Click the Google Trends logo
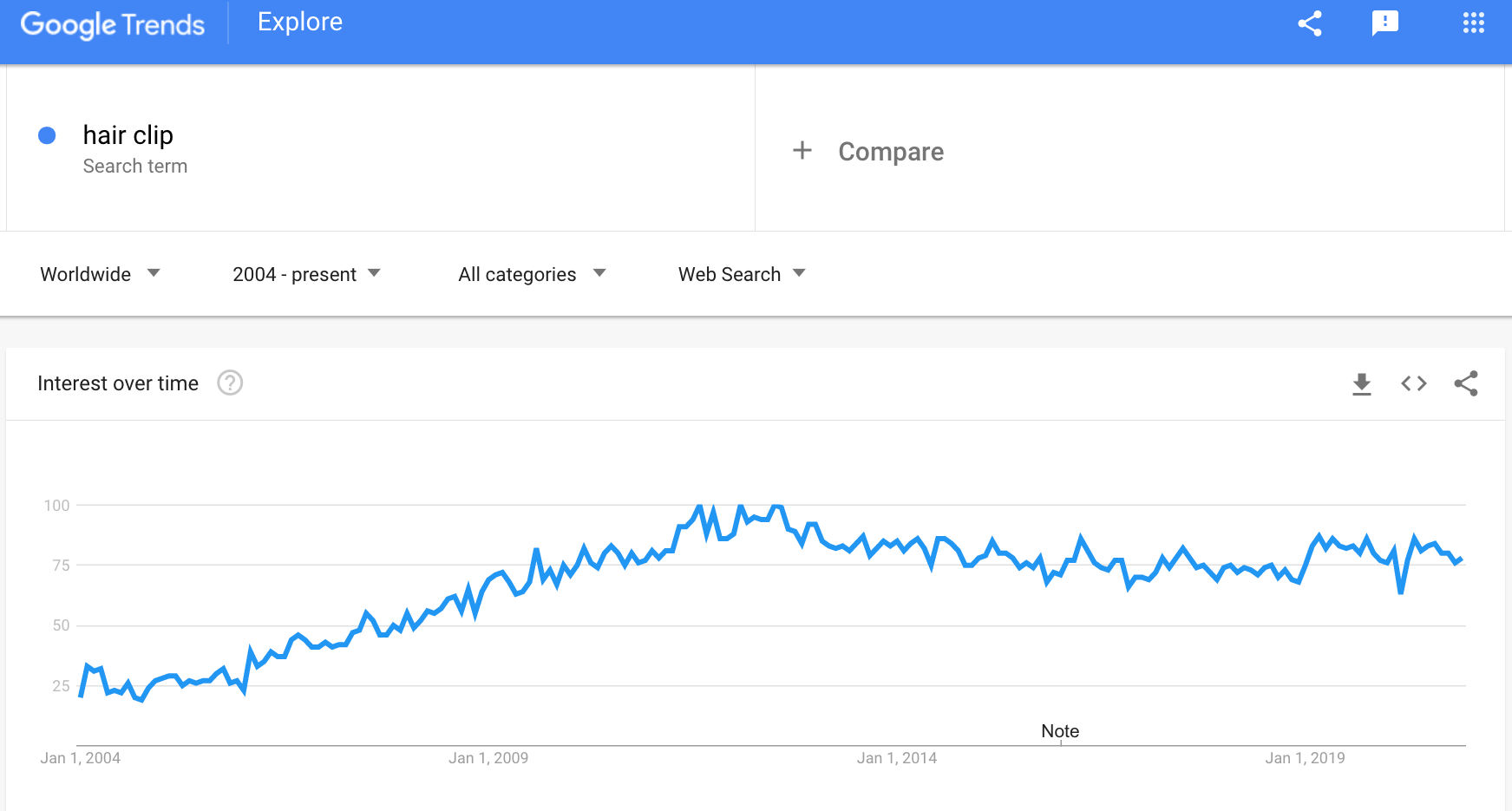Image resolution: width=1512 pixels, height=811 pixels. coord(113,24)
